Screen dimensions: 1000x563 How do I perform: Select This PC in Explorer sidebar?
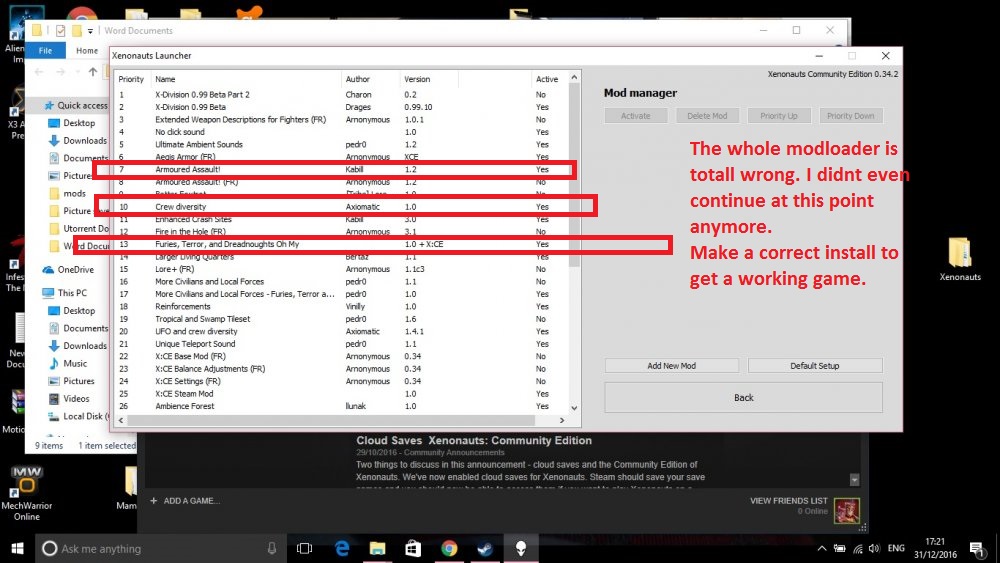(65, 293)
